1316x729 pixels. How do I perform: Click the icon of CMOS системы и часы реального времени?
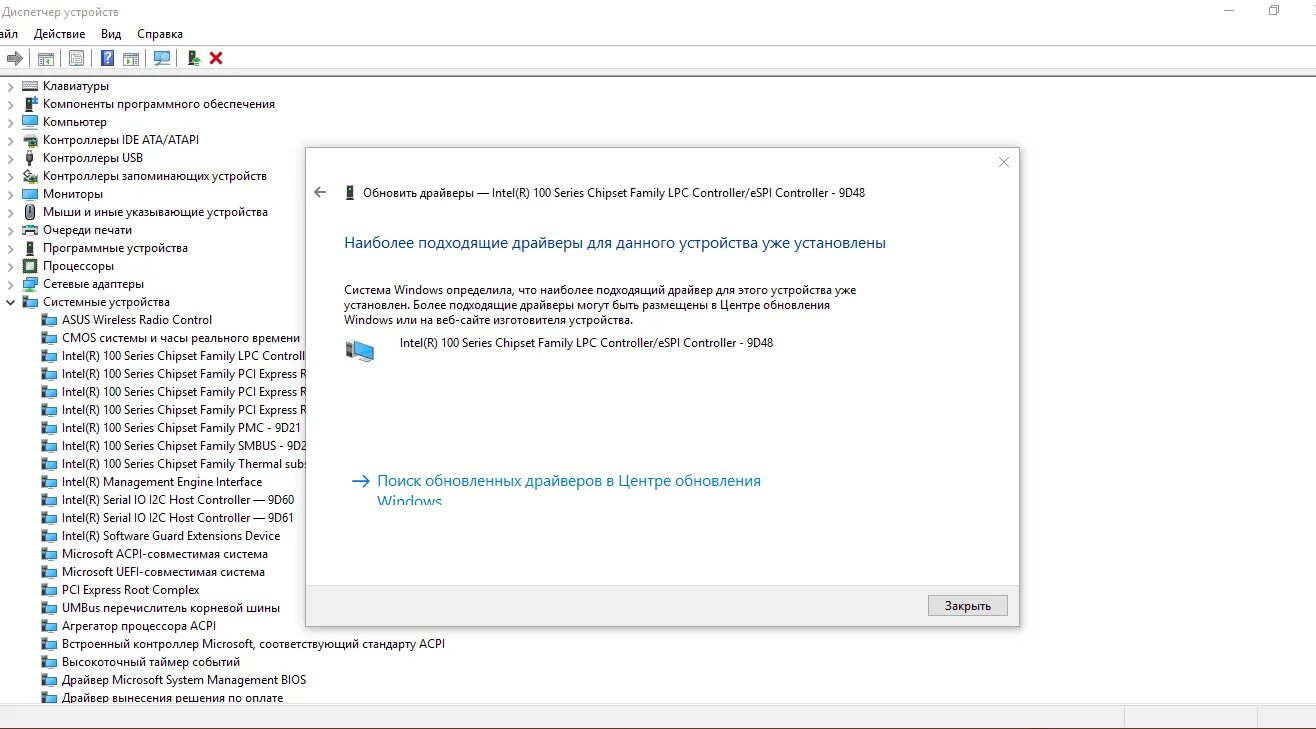coord(49,338)
